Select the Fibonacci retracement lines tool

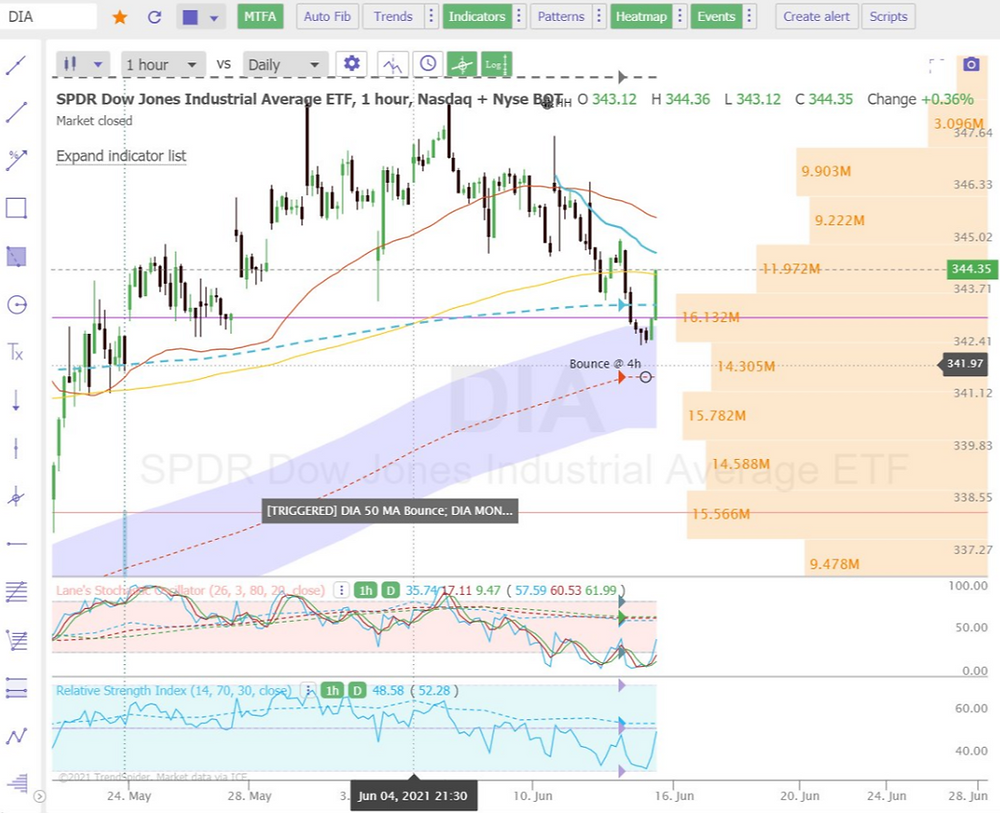point(17,592)
